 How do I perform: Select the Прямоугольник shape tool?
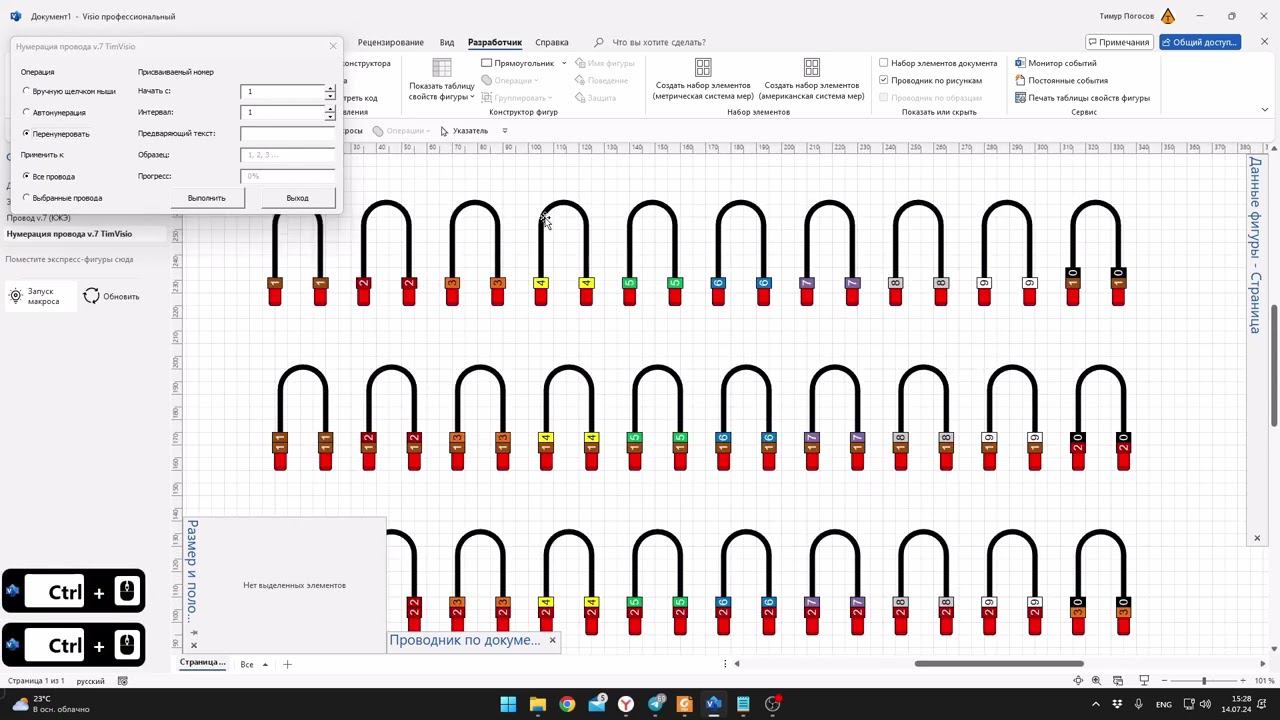518,63
